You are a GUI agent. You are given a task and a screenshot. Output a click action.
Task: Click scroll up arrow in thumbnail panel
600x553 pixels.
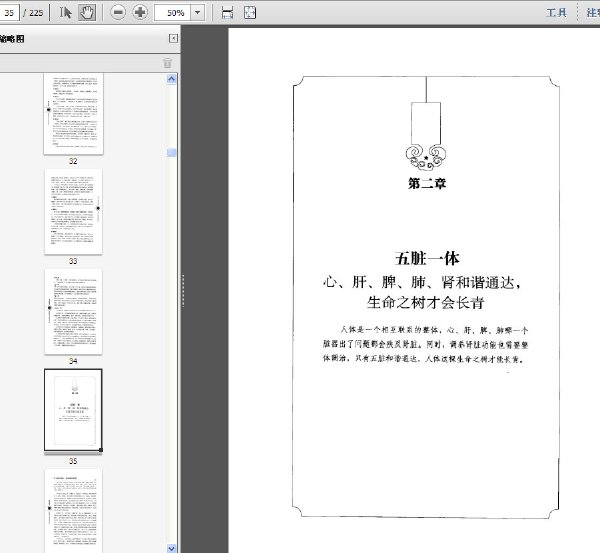coord(171,78)
